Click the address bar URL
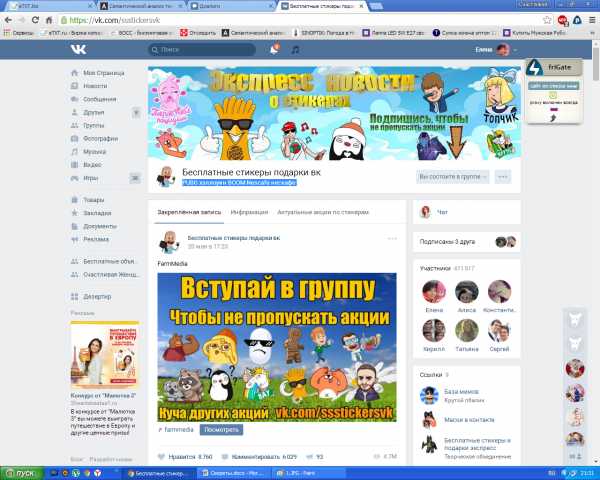This screenshot has width=600, height=480. (115, 20)
